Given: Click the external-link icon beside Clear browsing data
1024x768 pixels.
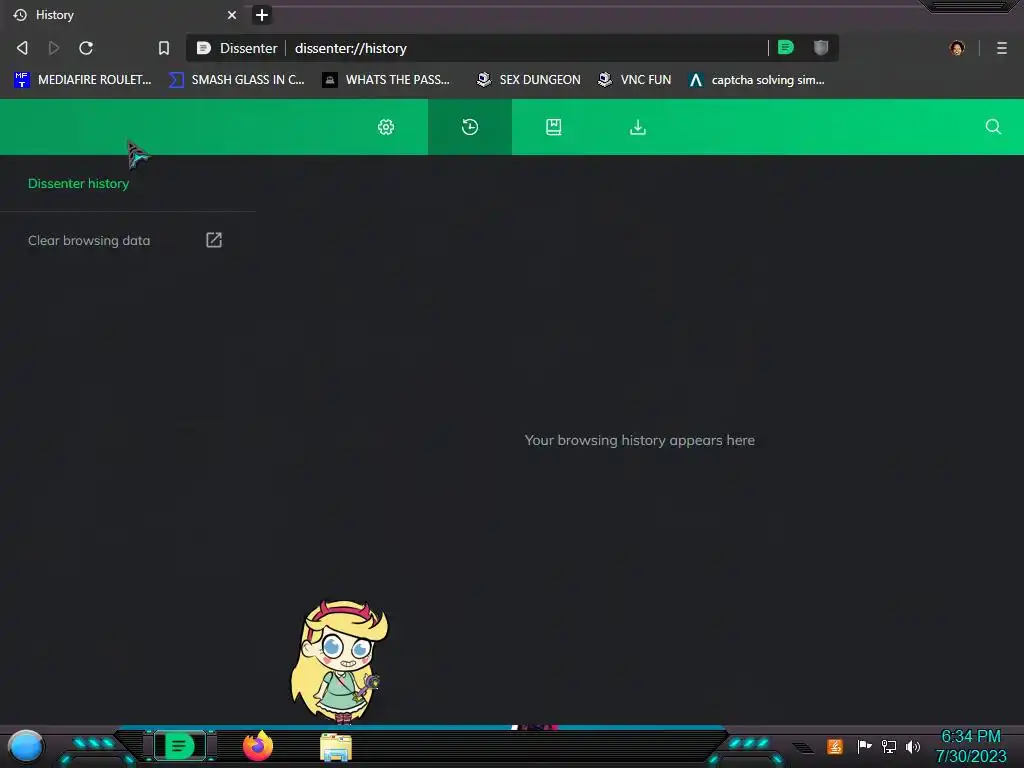Looking at the screenshot, I should [x=214, y=240].
